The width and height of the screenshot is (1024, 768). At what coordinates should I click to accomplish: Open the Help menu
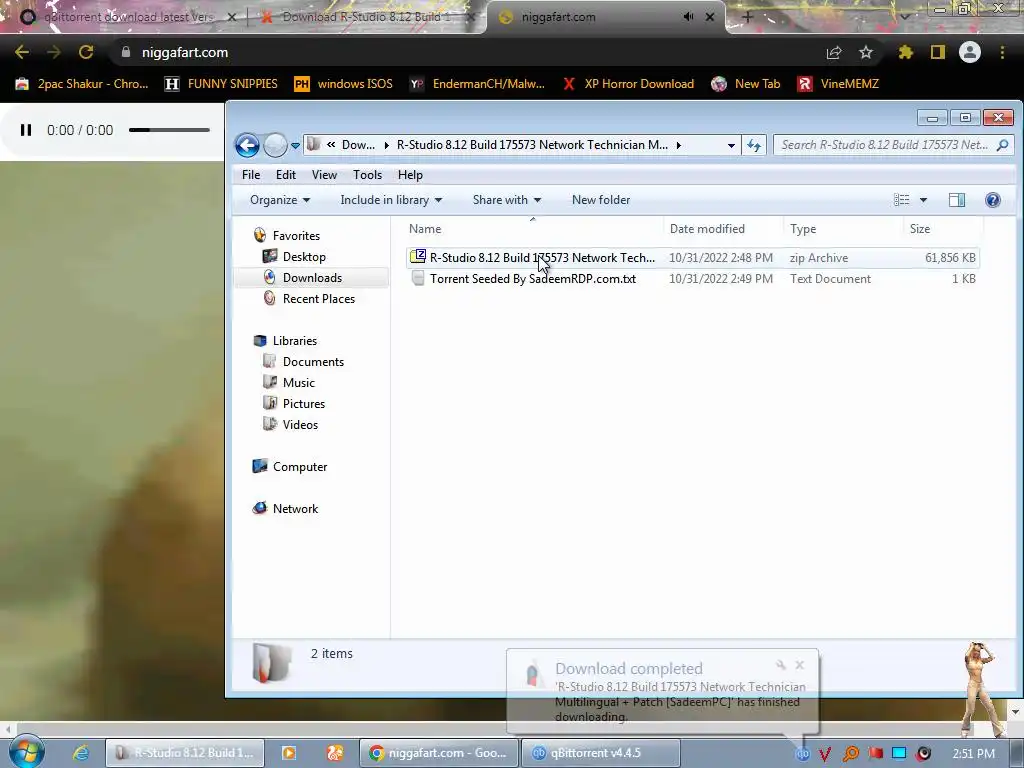410,175
